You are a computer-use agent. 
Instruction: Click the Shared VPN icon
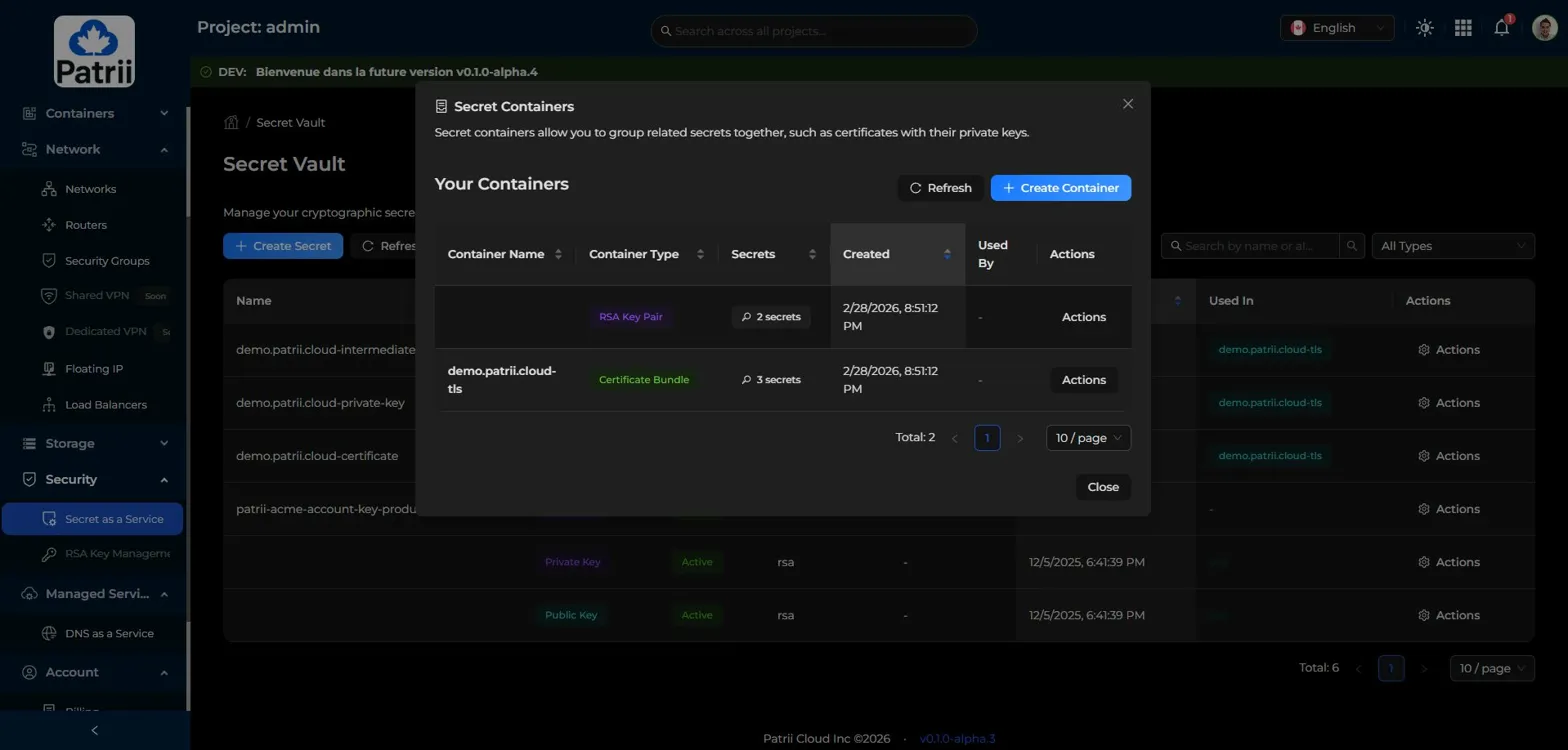pos(48,296)
